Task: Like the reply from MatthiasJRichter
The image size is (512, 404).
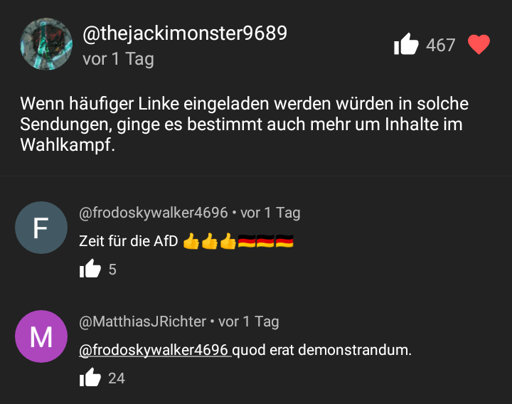Action: coord(90,377)
